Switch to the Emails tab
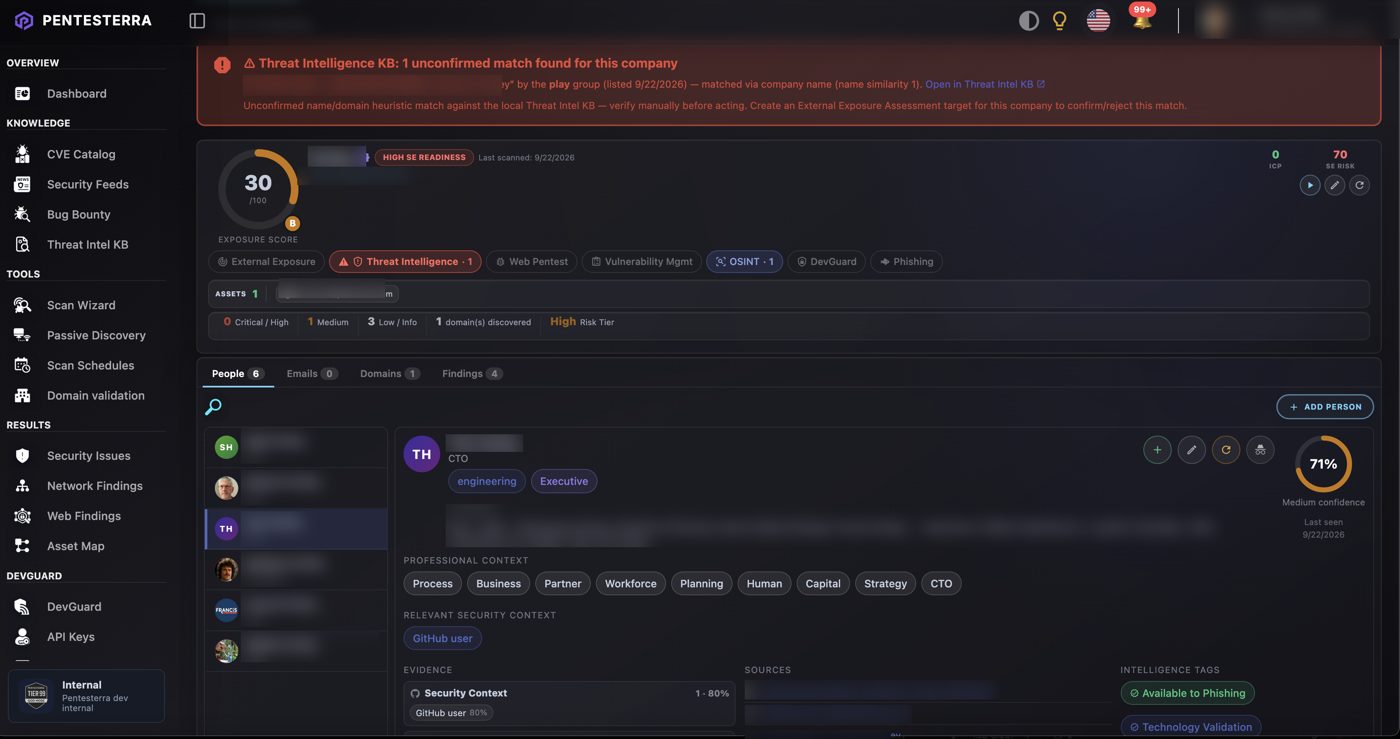Image resolution: width=1400 pixels, height=739 pixels. [x=311, y=374]
